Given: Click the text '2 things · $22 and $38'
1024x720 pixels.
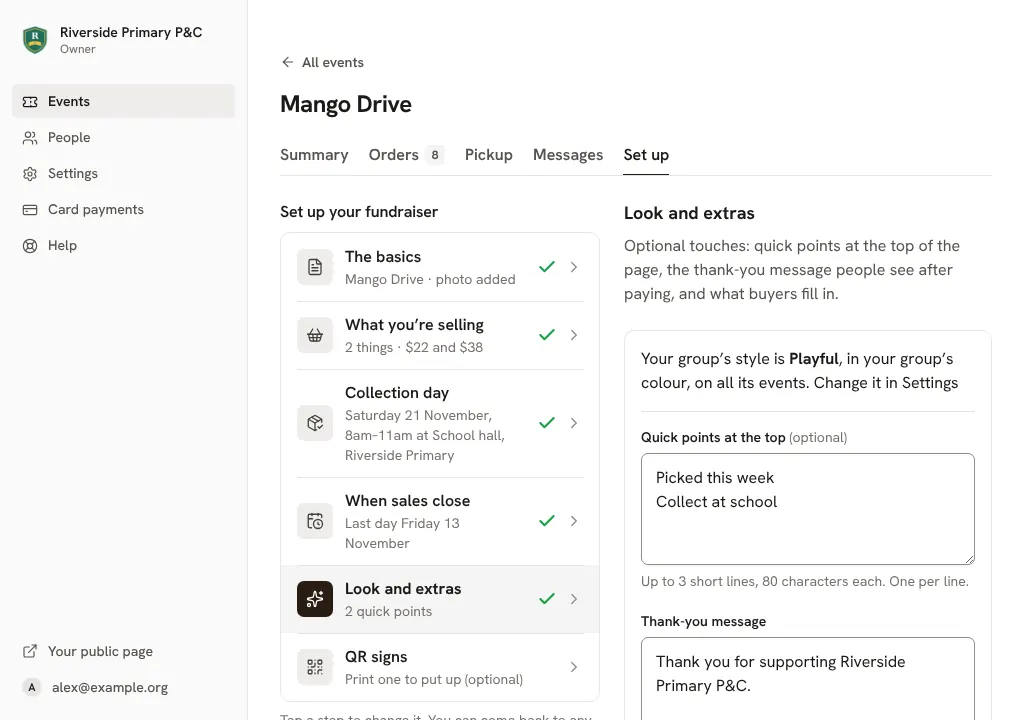Looking at the screenshot, I should coord(414,348).
